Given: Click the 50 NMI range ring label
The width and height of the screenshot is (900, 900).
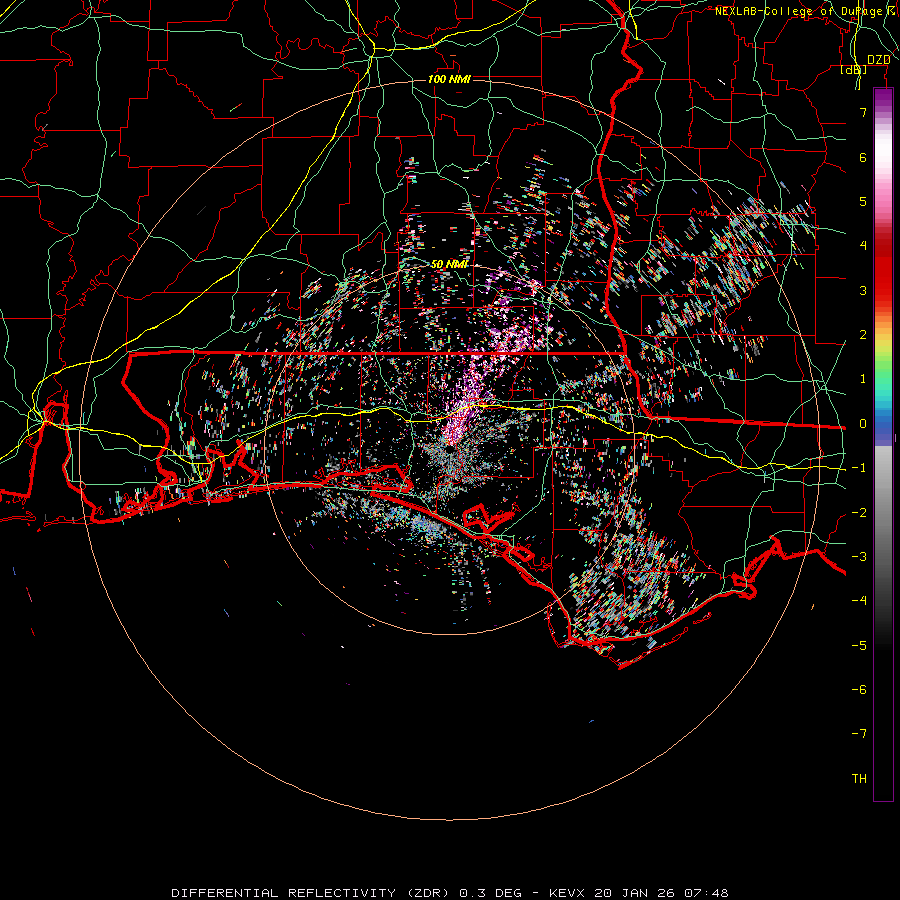Looking at the screenshot, I should (449, 264).
